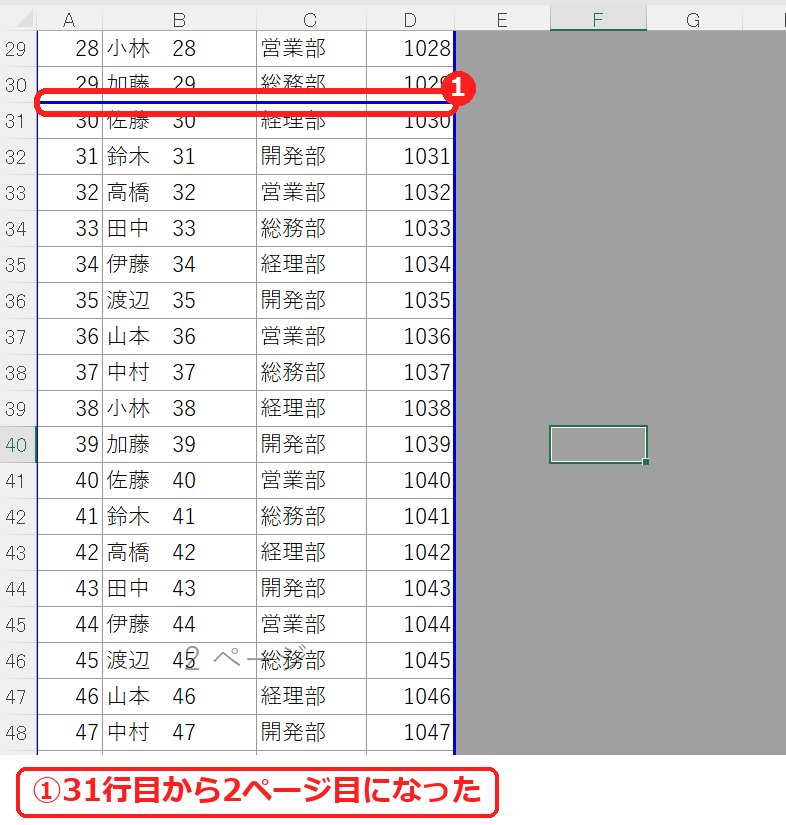Select column E header
This screenshot has width=786, height=825.
pyautogui.click(x=502, y=19)
